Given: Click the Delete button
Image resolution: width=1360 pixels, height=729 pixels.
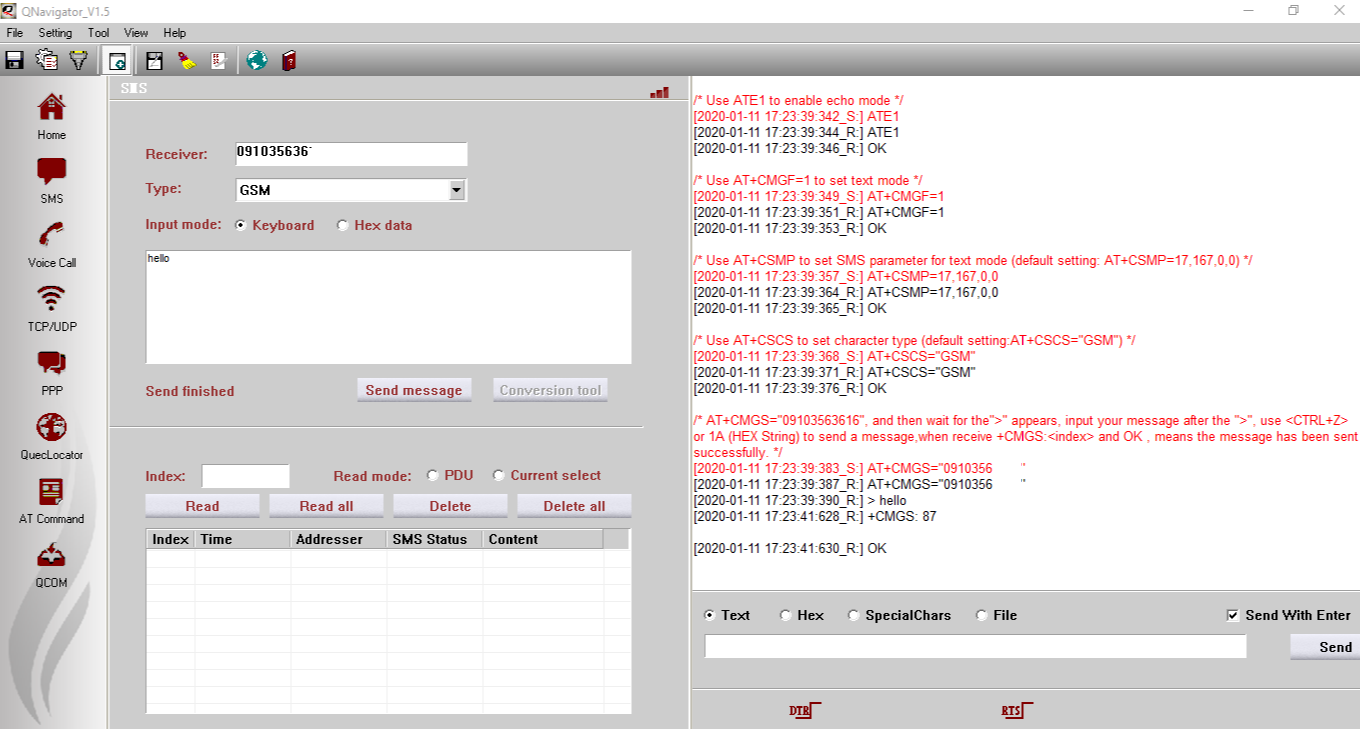Looking at the screenshot, I should coord(450,506).
